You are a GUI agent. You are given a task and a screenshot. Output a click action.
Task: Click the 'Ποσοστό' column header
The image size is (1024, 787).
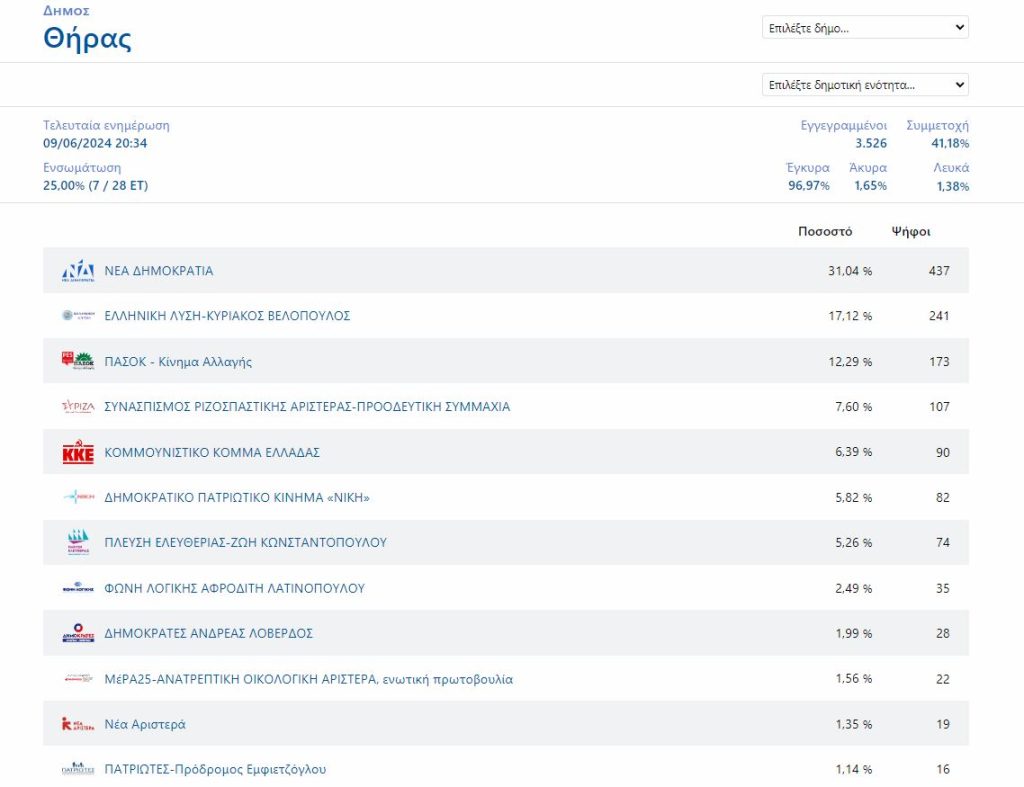[825, 231]
